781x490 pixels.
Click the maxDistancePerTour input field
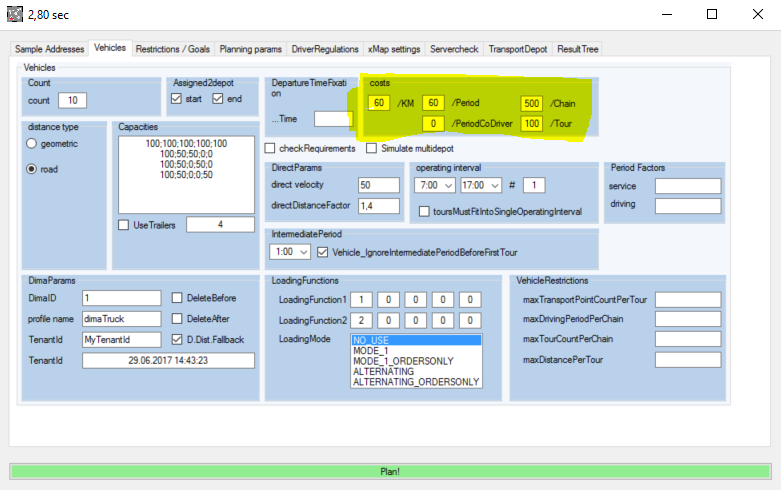(687, 360)
